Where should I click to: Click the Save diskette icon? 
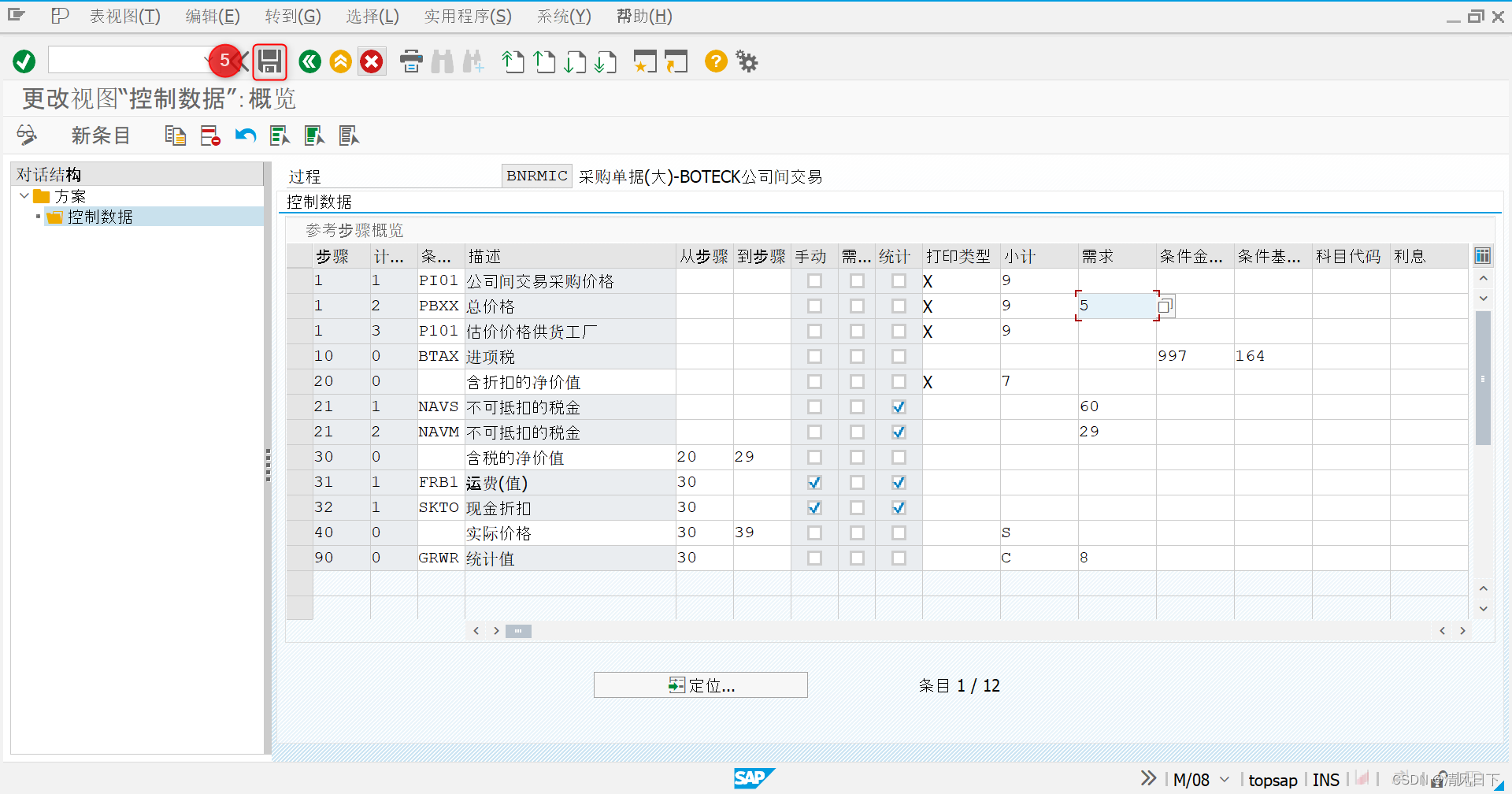tap(270, 61)
